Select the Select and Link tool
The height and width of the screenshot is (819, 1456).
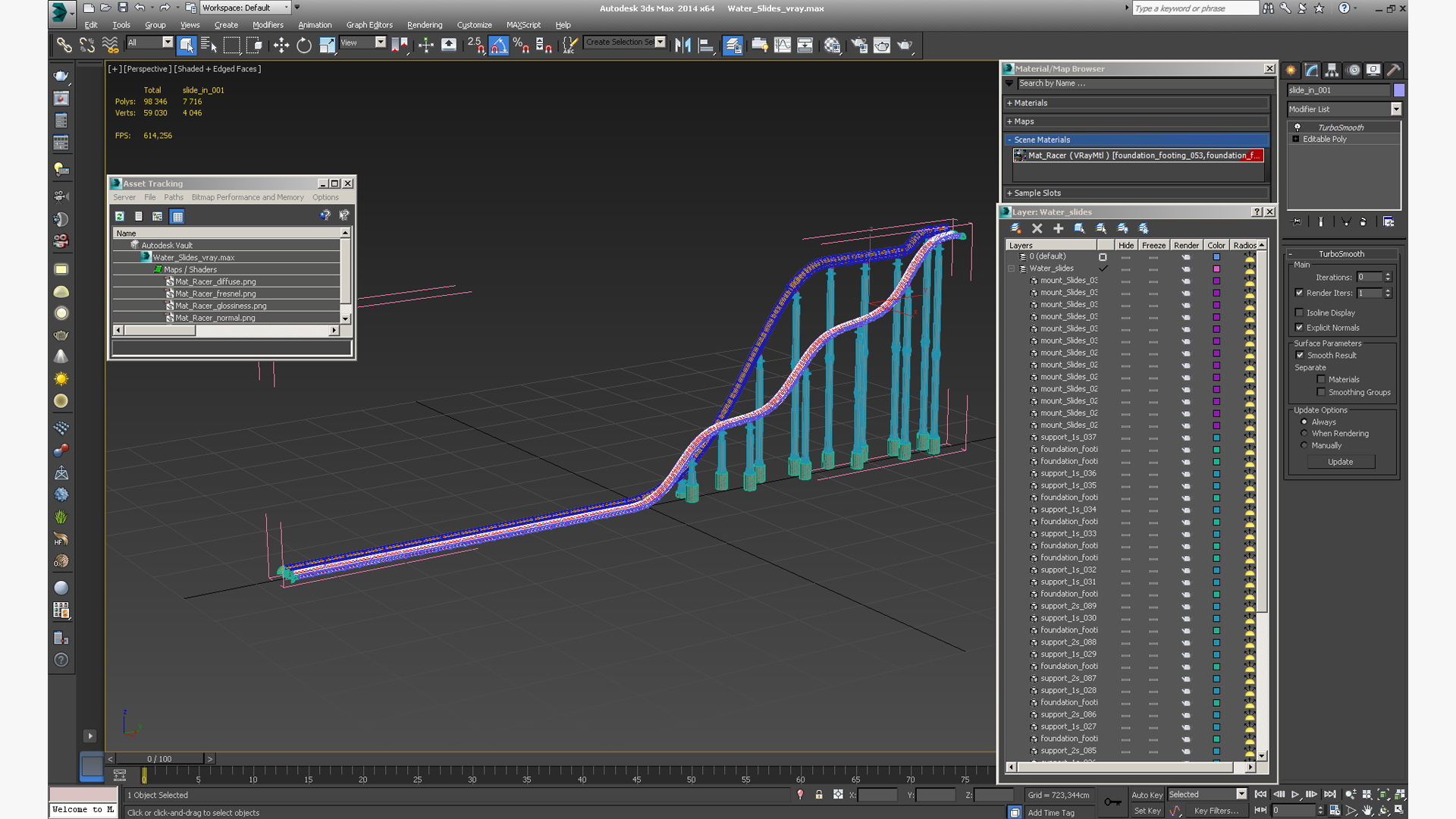(x=64, y=45)
